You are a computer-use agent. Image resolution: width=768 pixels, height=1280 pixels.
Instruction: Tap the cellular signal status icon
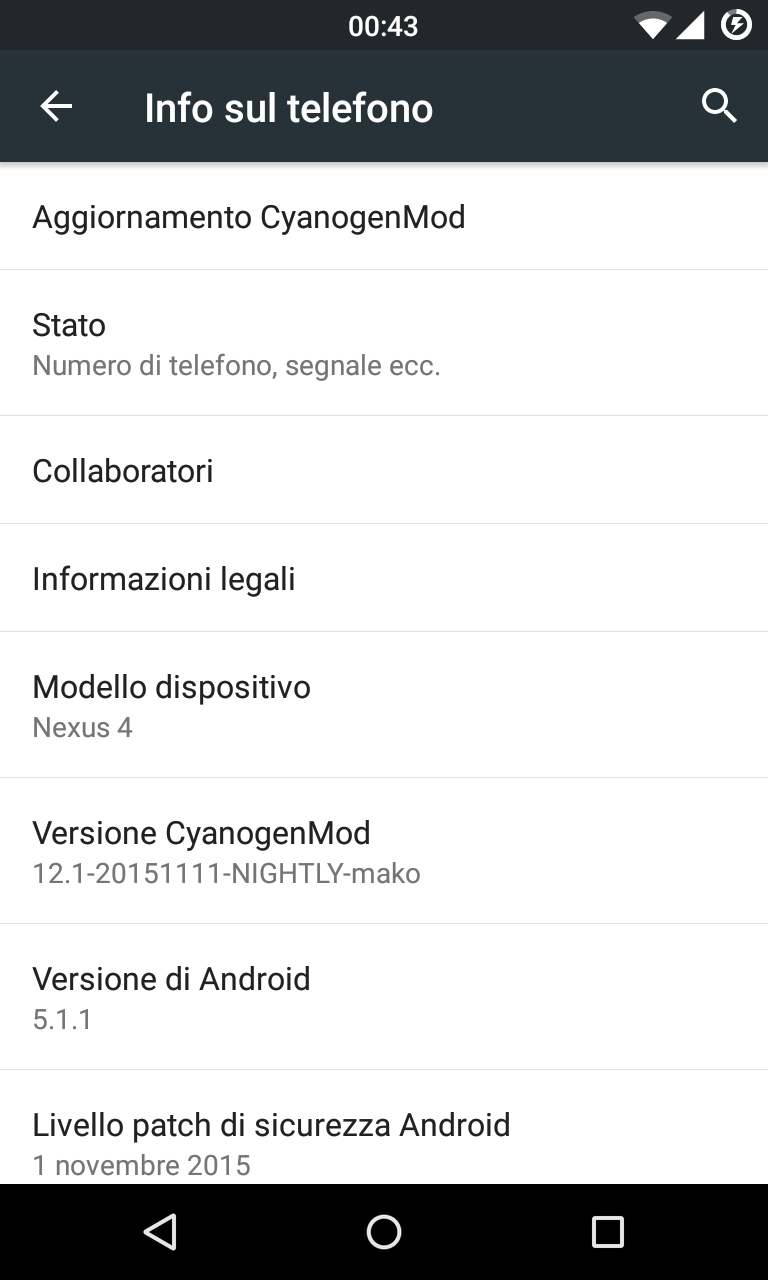tap(691, 25)
